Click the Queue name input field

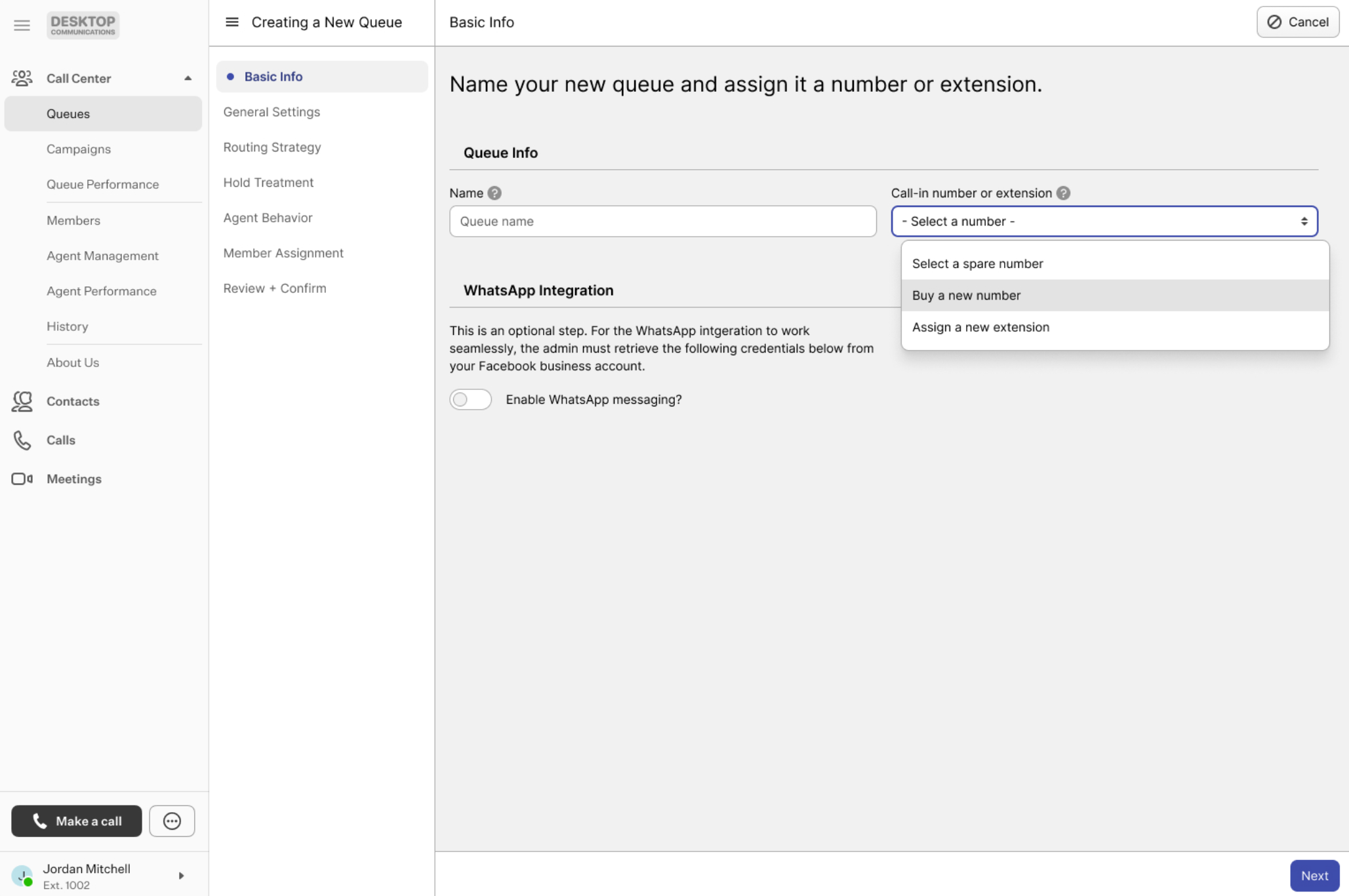click(x=662, y=222)
